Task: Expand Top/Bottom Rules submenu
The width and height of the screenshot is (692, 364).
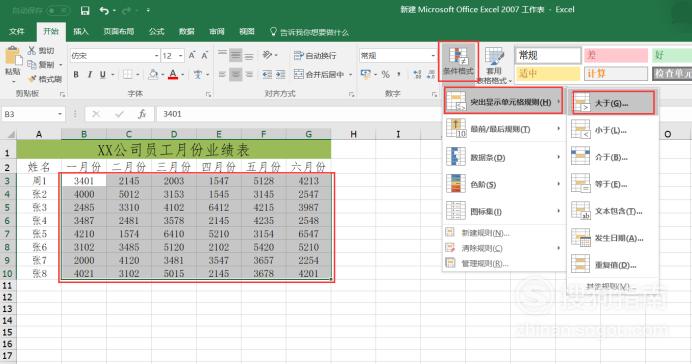Action: pos(504,129)
